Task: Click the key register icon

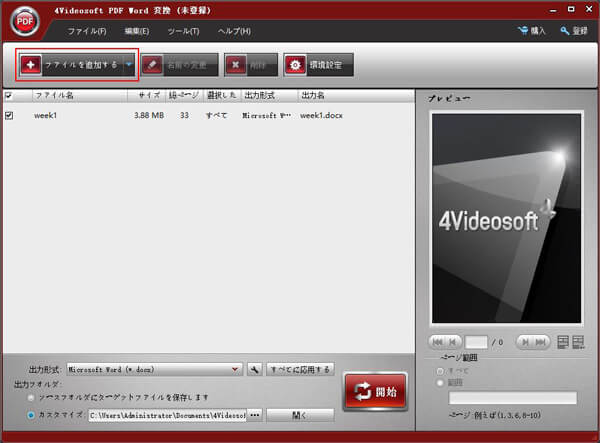Action: [x=564, y=31]
